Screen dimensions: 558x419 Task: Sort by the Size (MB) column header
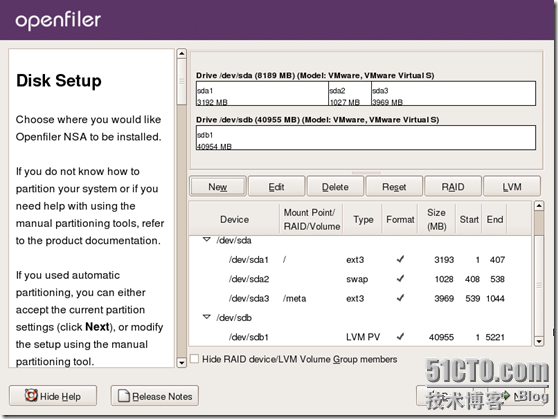pyautogui.click(x=436, y=219)
